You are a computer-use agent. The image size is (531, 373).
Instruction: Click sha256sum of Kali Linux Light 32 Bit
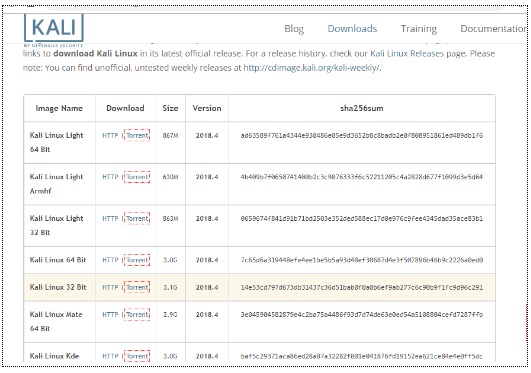(362, 219)
